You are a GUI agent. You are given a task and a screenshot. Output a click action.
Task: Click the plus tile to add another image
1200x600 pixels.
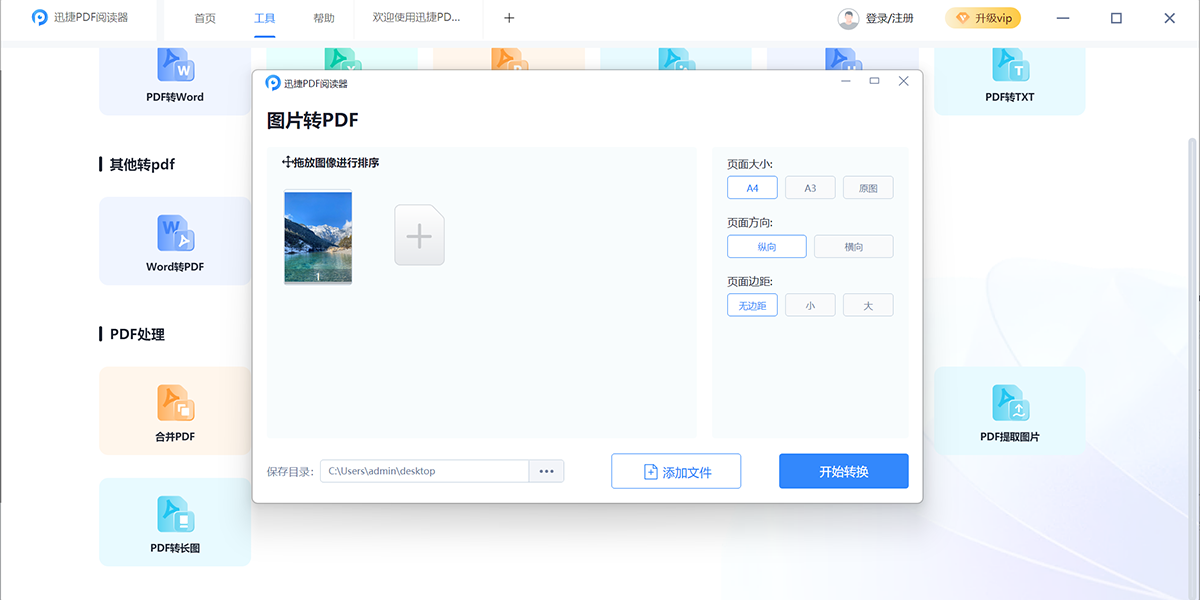[419, 234]
